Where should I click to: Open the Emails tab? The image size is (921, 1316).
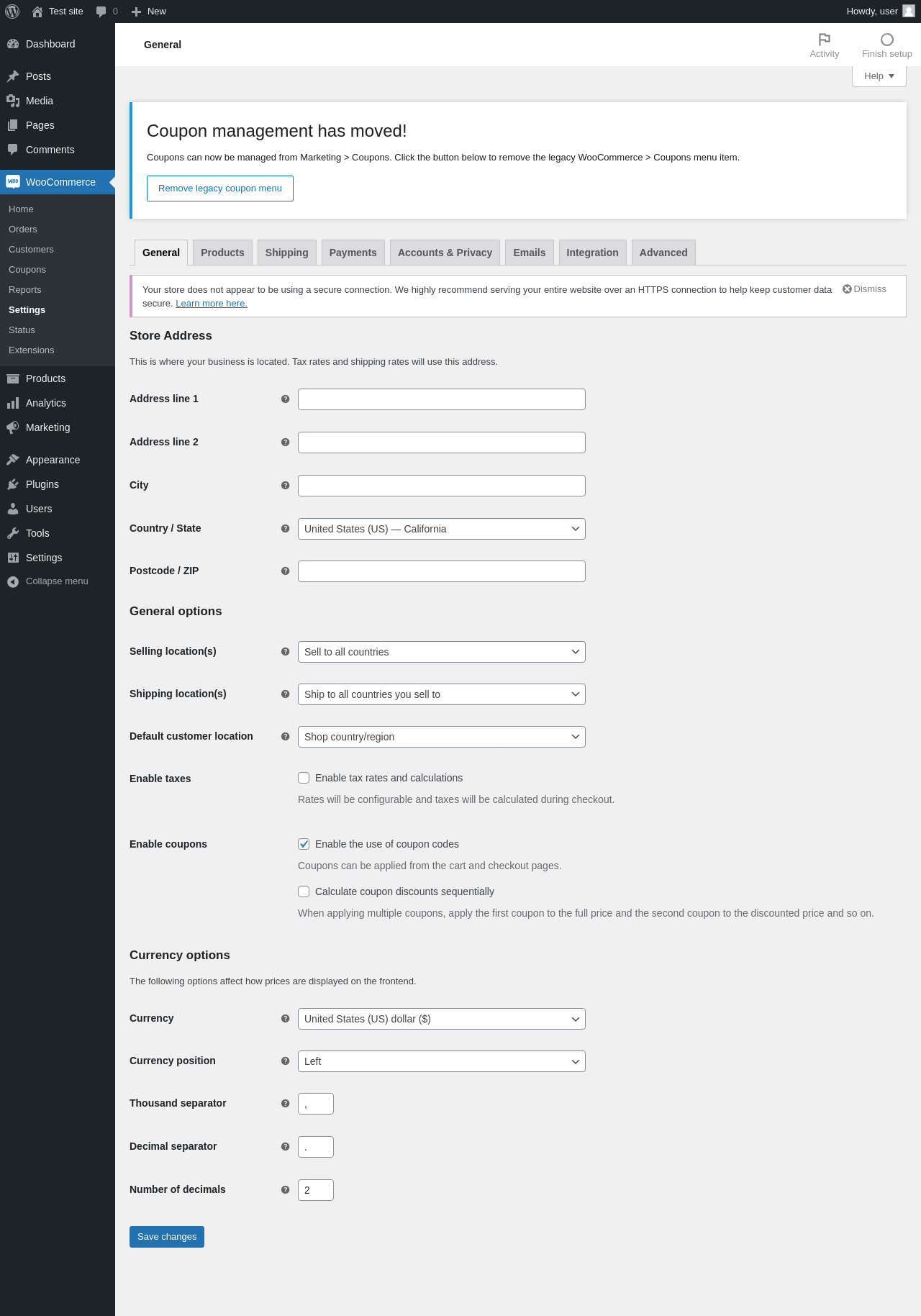point(530,253)
